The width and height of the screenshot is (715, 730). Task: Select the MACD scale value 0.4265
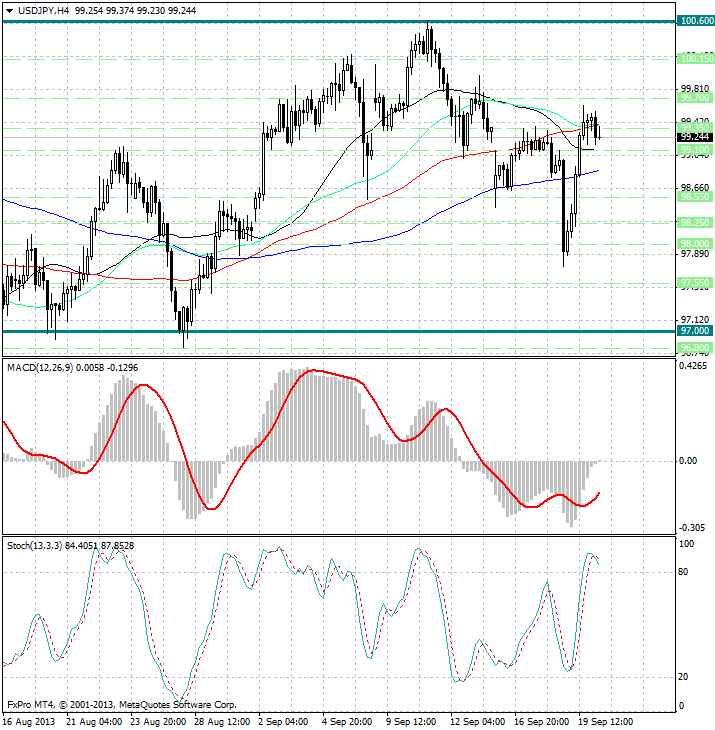point(693,366)
